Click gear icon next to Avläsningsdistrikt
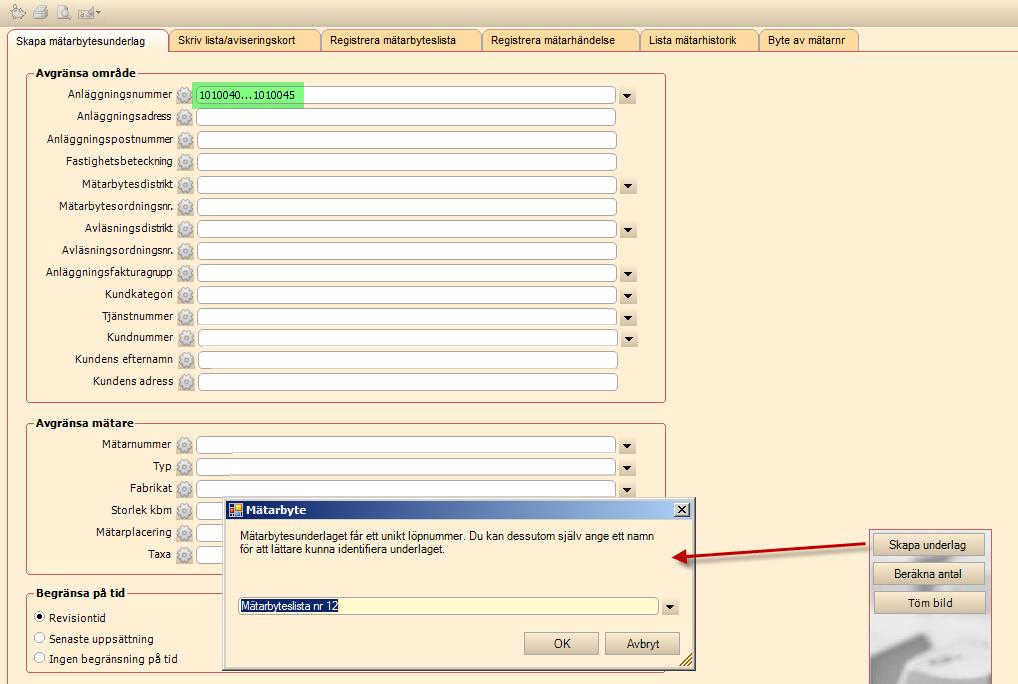Image resolution: width=1018 pixels, height=684 pixels. click(x=186, y=229)
